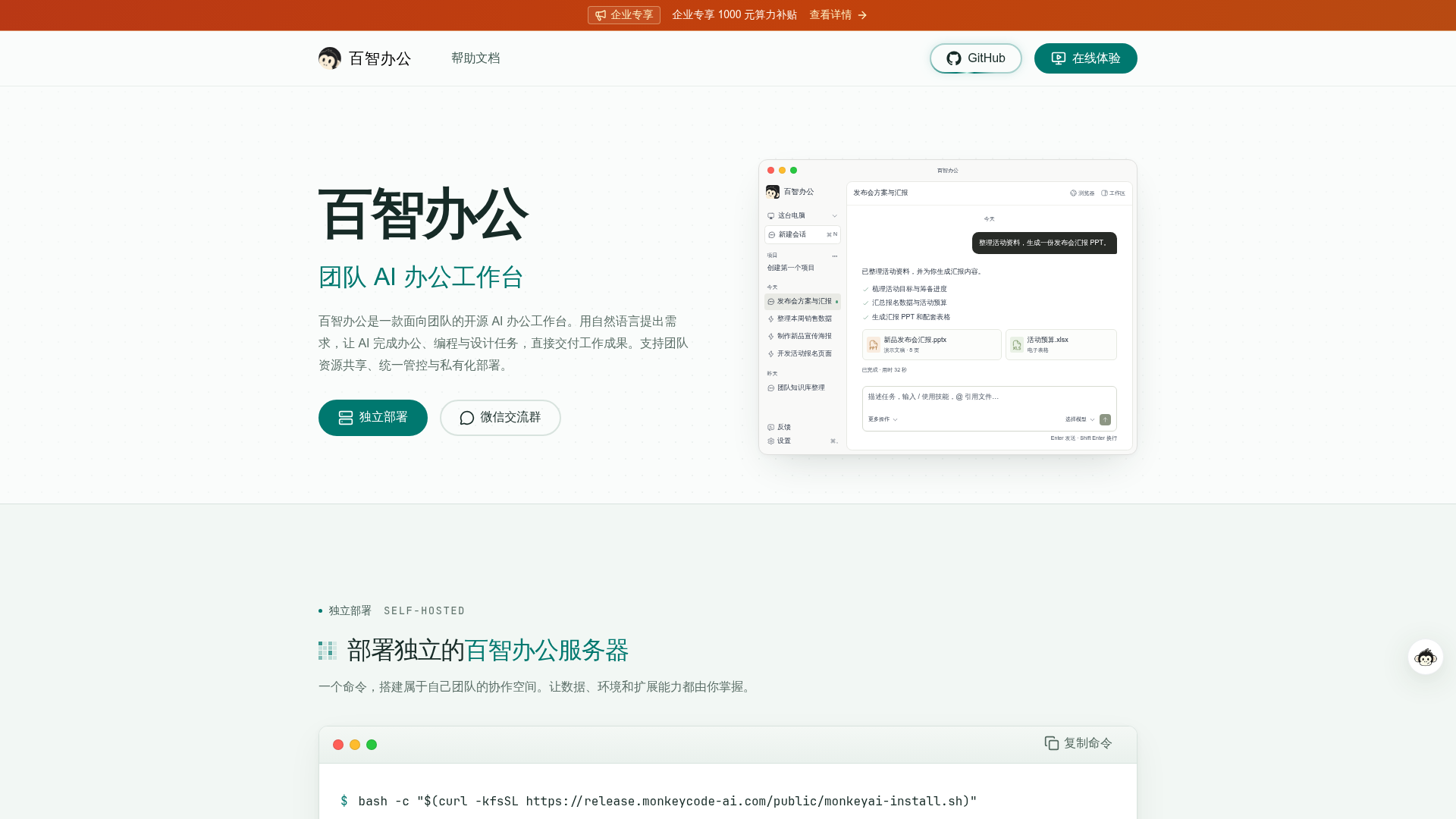Click the floating monkey assistant icon
Screen dimensions: 1456x819
tap(1426, 657)
